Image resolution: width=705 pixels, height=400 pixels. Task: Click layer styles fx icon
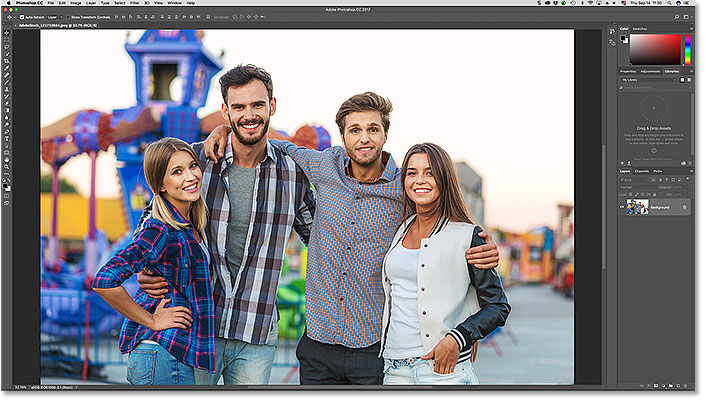point(648,386)
